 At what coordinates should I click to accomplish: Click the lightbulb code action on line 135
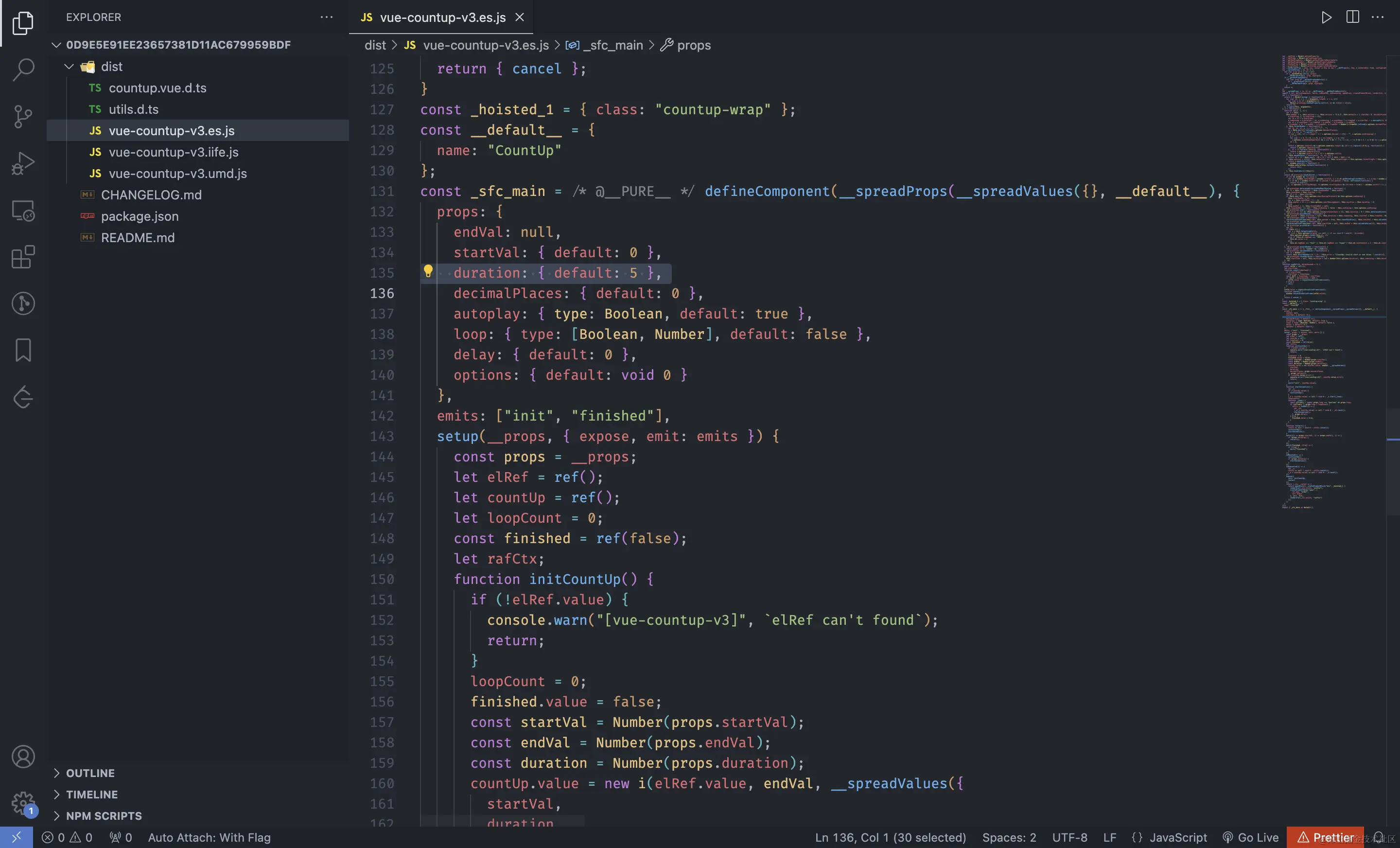point(428,272)
